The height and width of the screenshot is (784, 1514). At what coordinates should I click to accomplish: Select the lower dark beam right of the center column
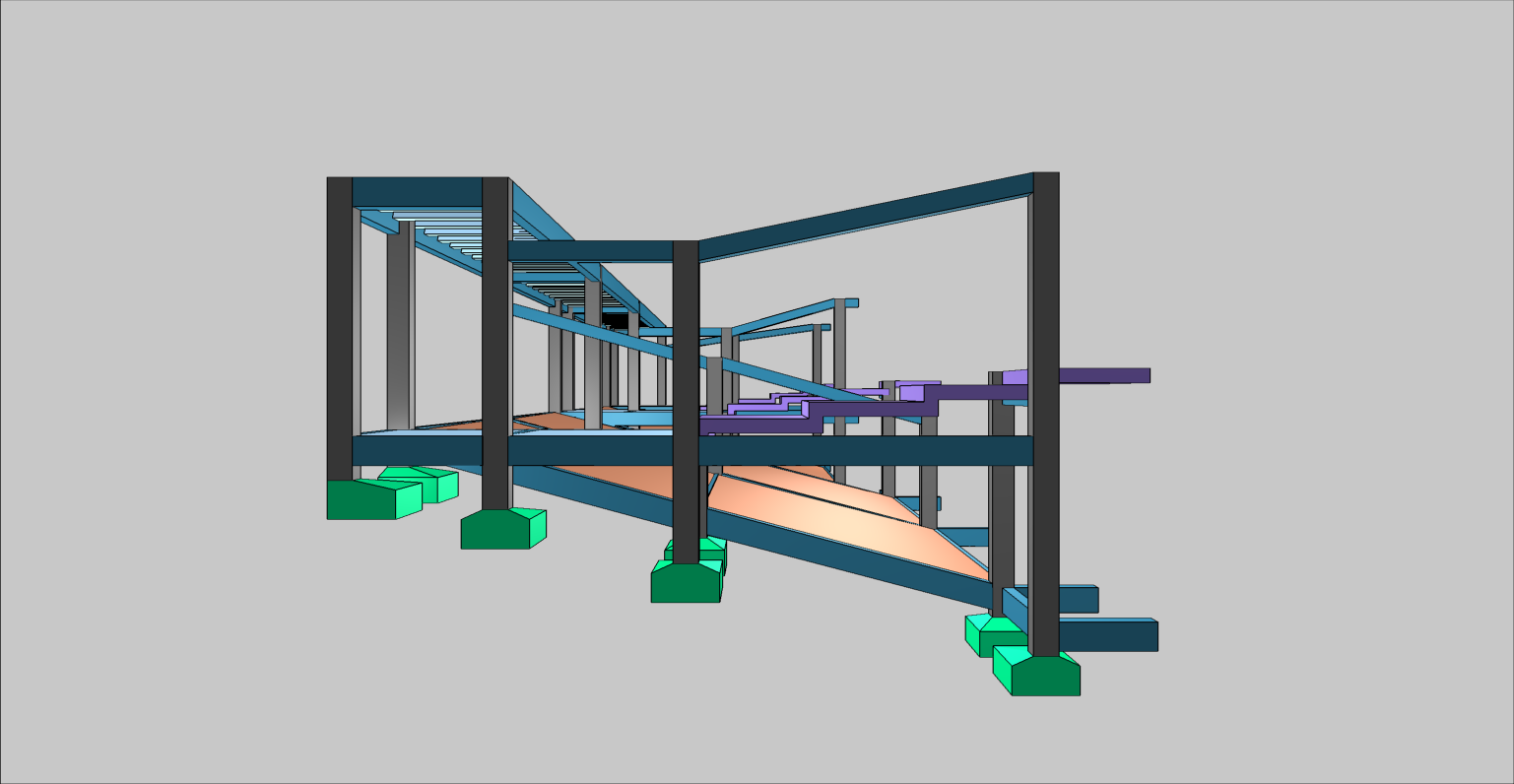click(x=865, y=450)
